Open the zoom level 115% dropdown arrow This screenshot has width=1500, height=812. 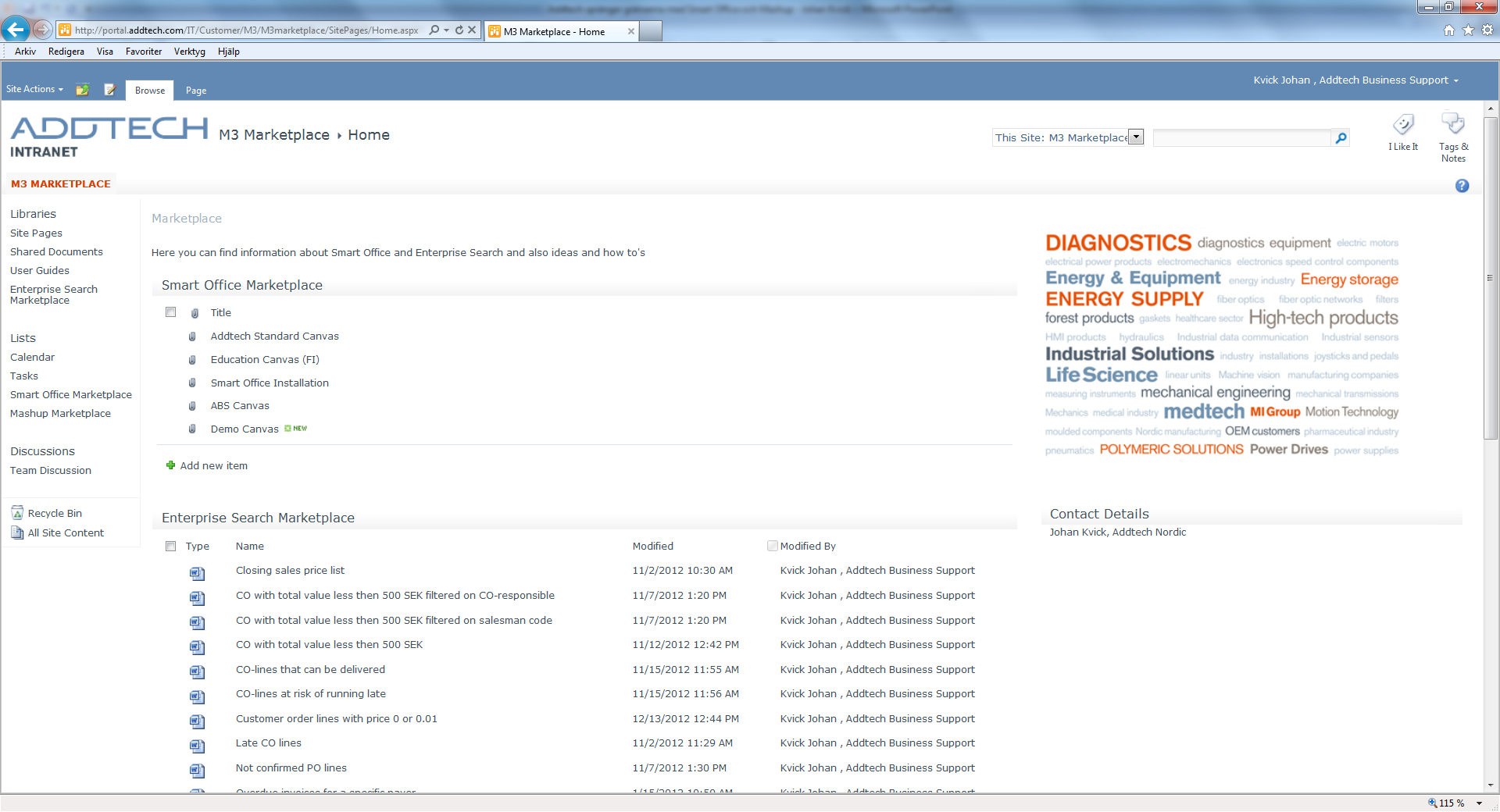pyautogui.click(x=1479, y=803)
